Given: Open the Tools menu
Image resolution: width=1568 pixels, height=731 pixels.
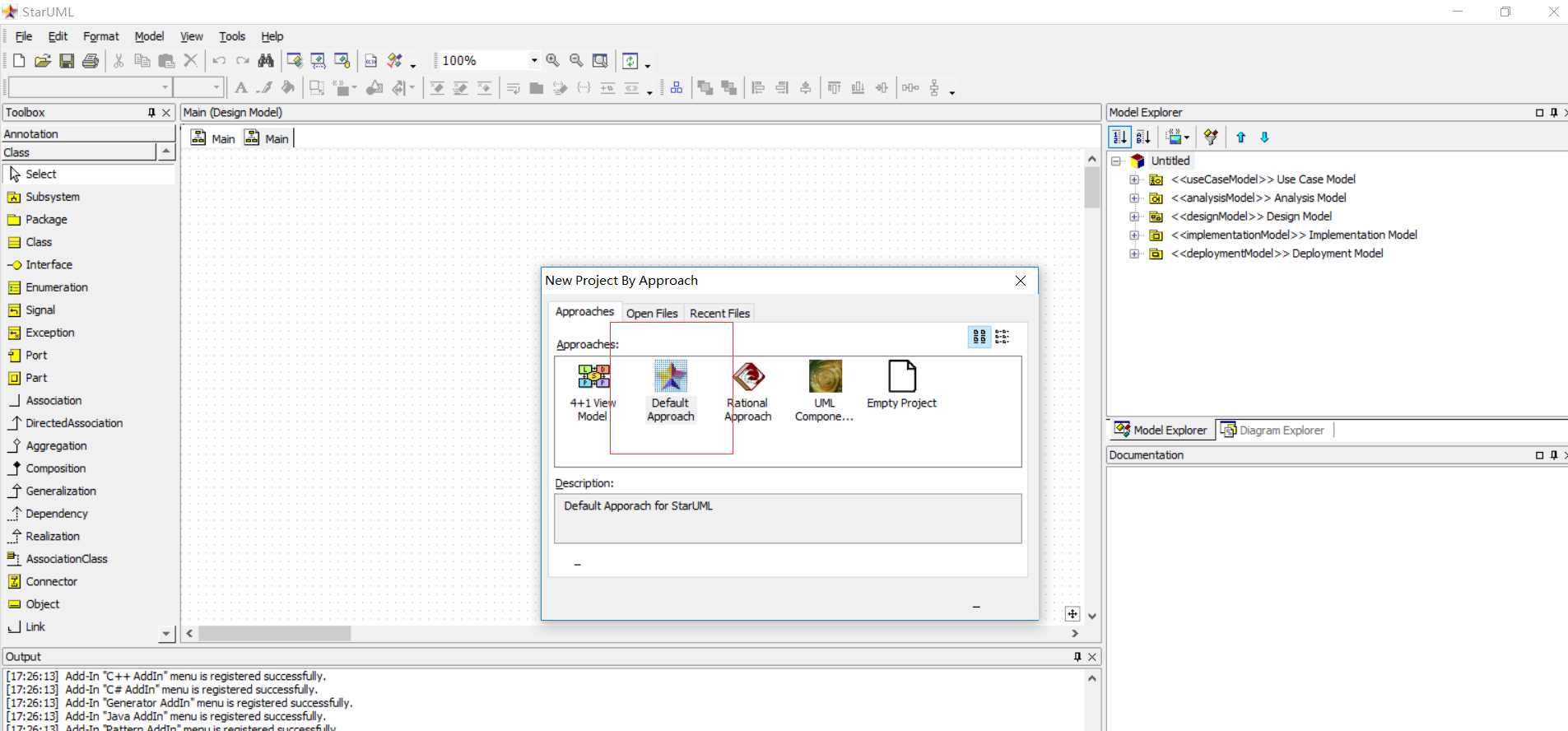Looking at the screenshot, I should point(232,36).
